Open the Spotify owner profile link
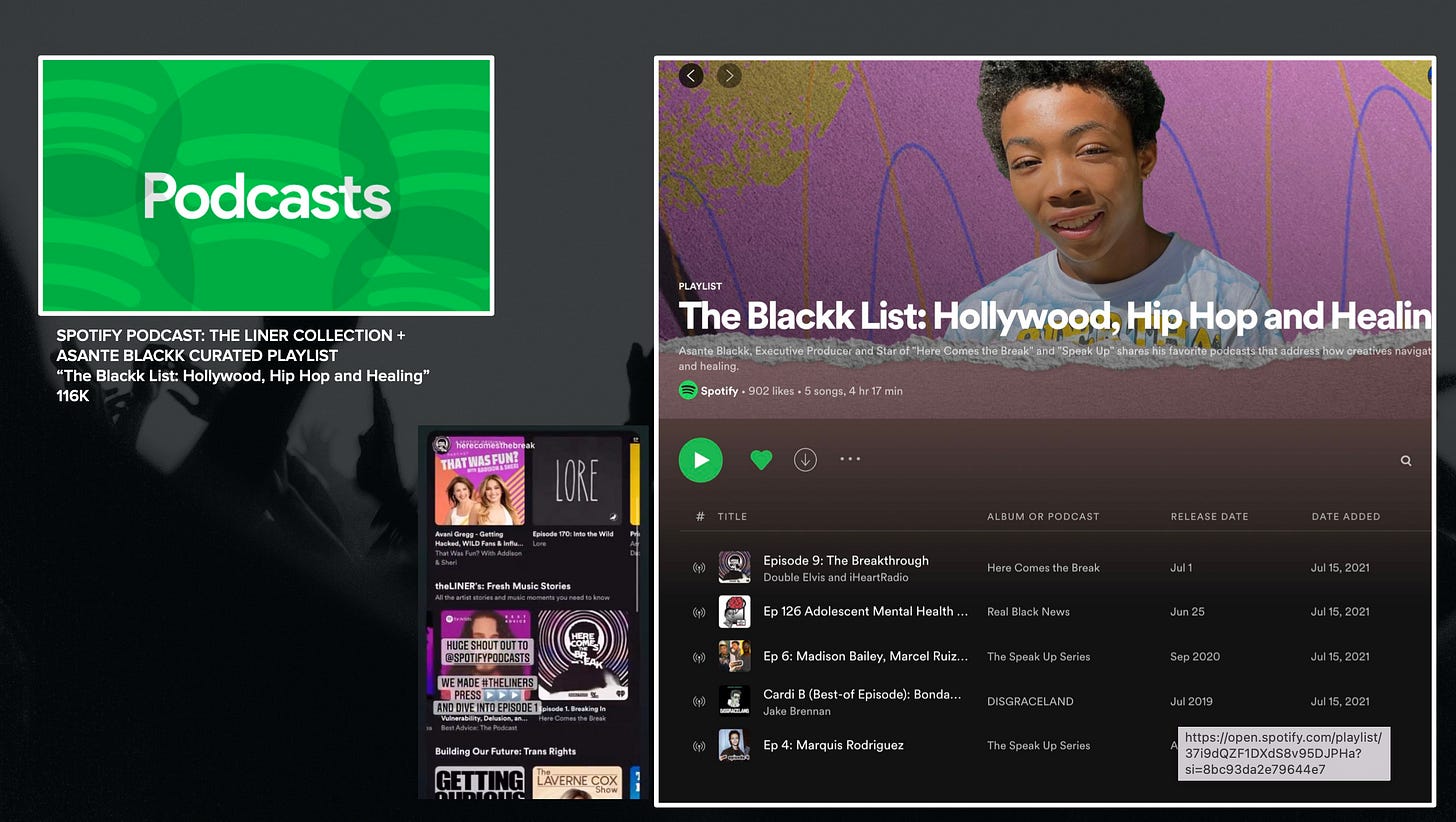 719,391
